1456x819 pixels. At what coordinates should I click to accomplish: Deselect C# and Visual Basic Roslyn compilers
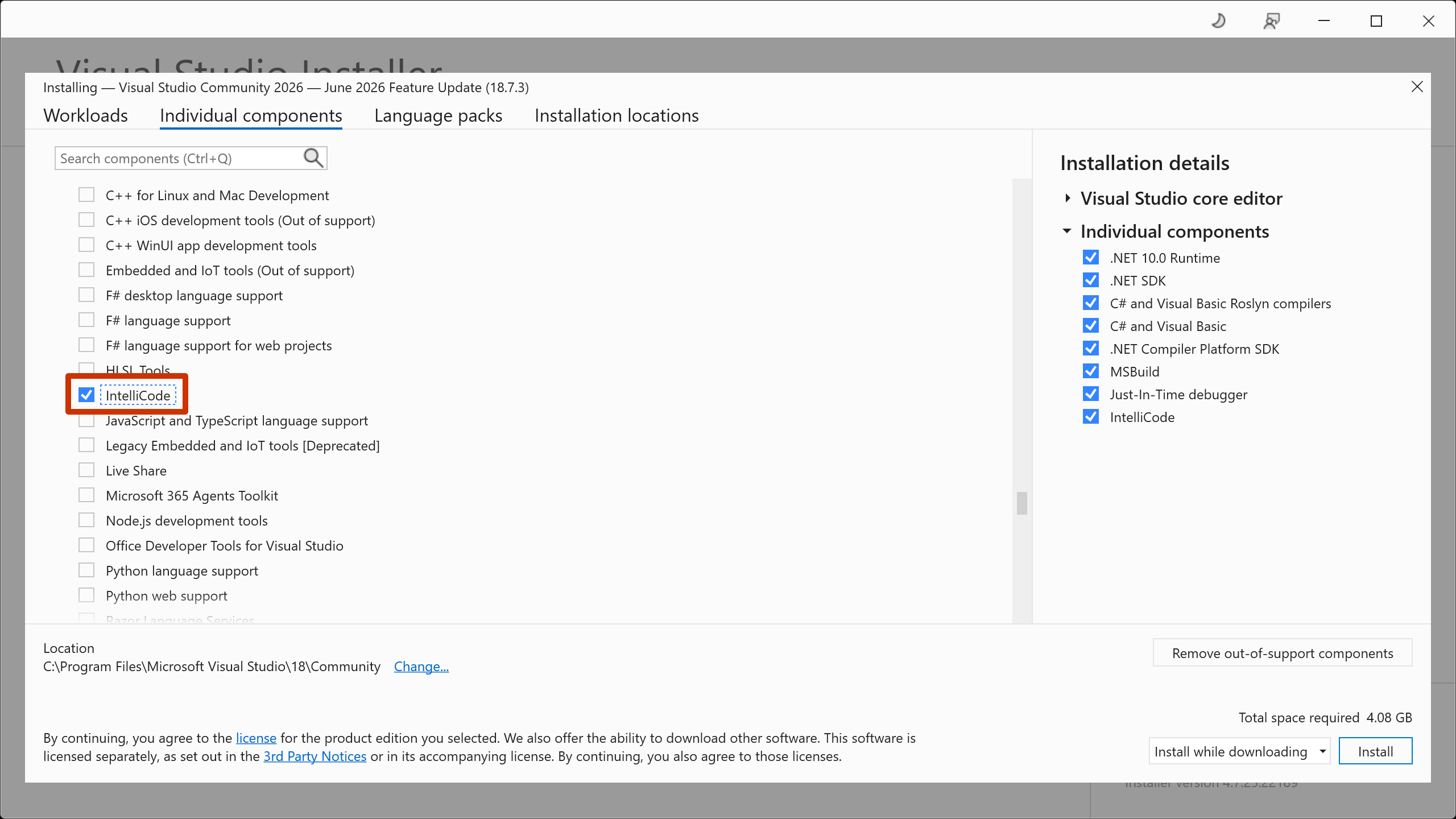1091,303
